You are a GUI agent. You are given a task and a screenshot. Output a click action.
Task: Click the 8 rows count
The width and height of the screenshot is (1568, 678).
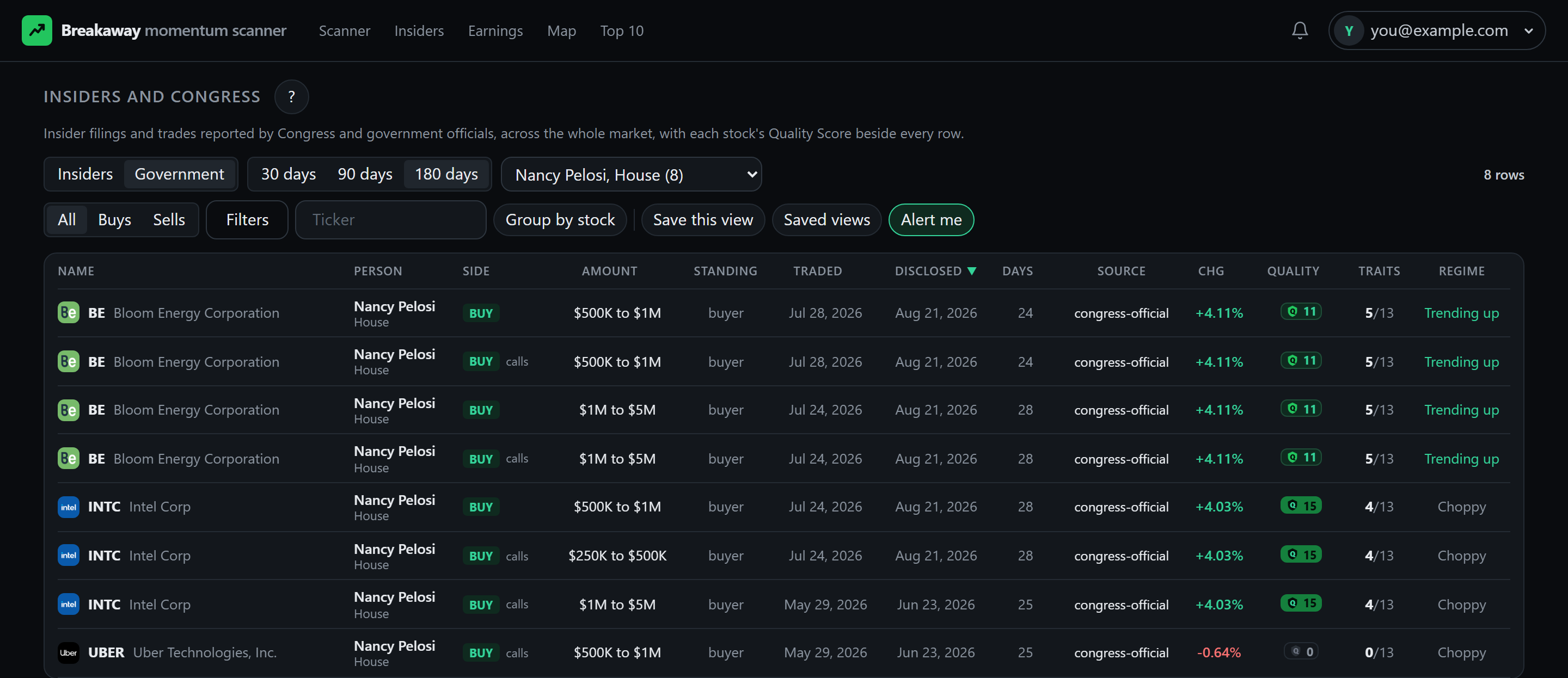[x=1503, y=175]
